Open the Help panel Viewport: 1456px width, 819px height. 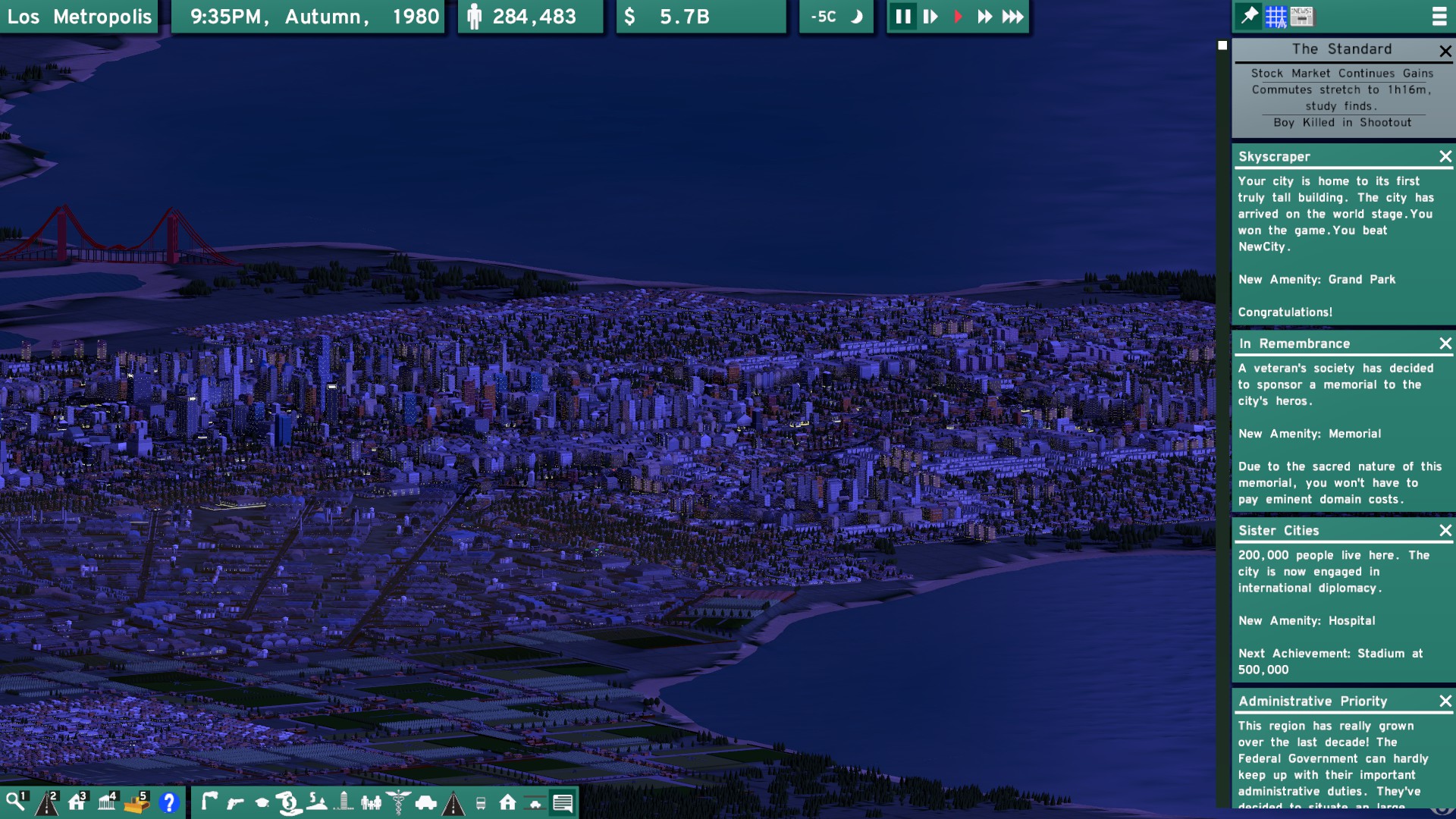coord(168,802)
